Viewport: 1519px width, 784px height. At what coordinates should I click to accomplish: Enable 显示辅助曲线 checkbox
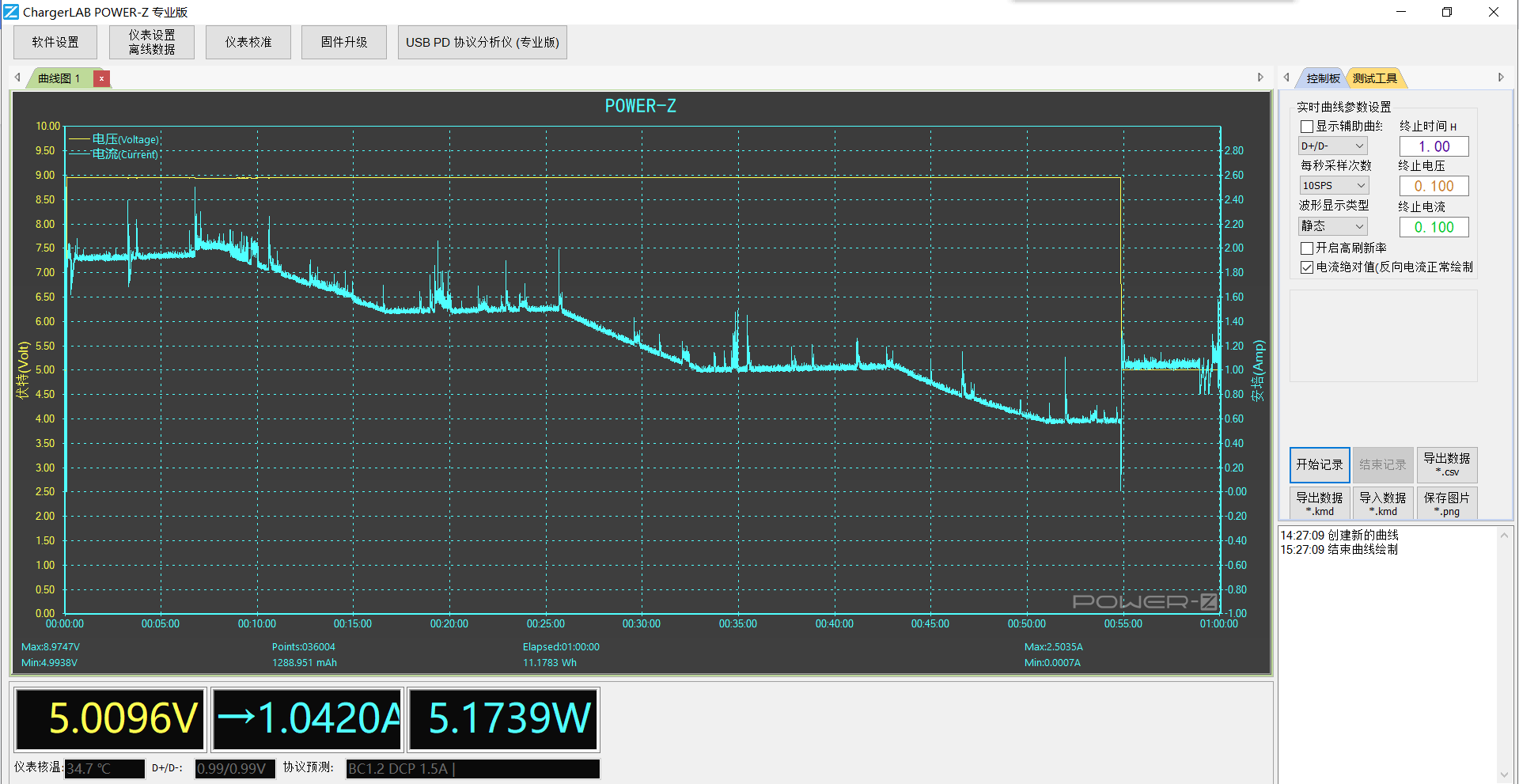pos(1307,127)
